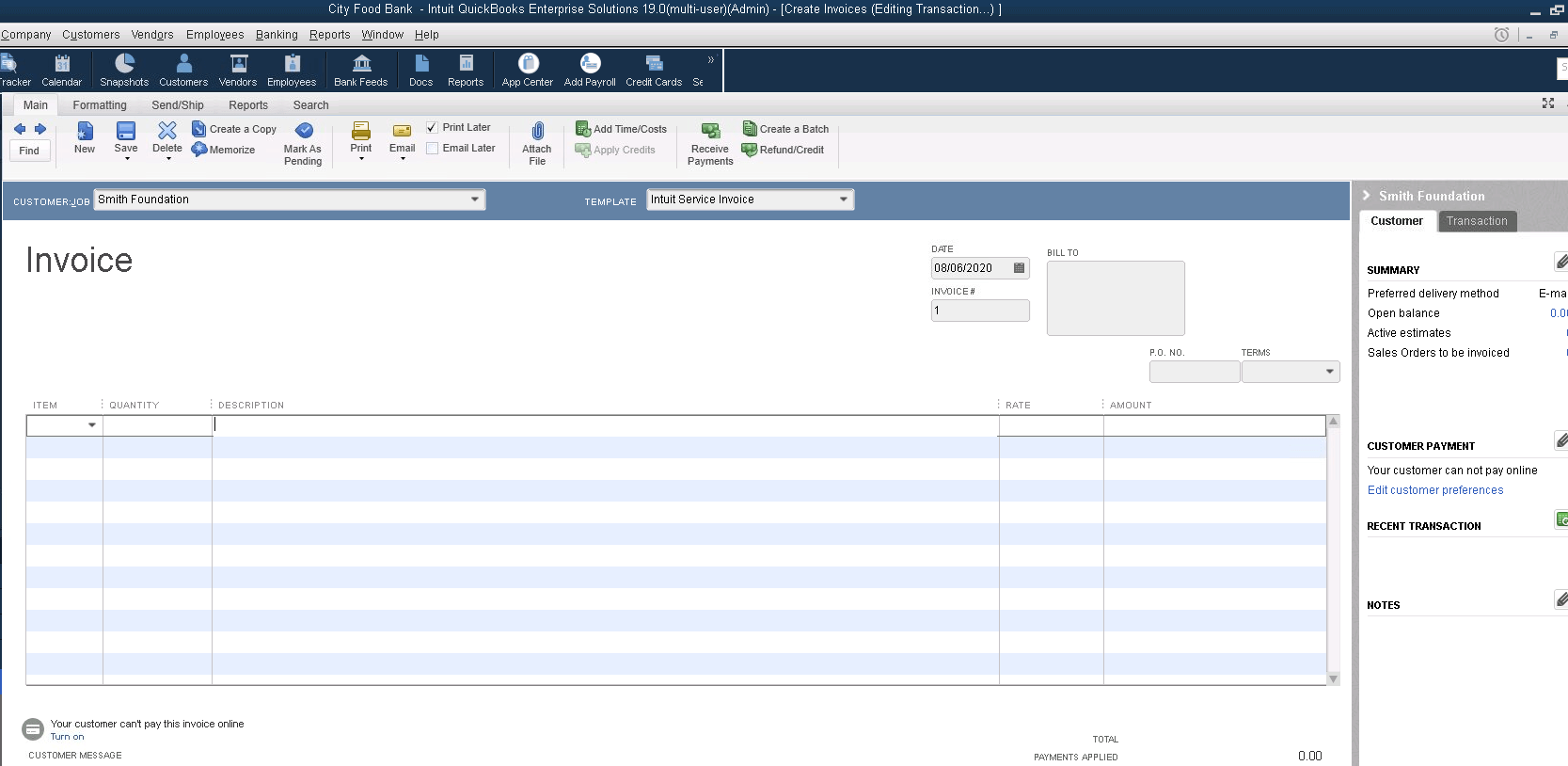Click the Delete invoice X icon
Screen dimensions: 1568x766
pyautogui.click(x=167, y=132)
